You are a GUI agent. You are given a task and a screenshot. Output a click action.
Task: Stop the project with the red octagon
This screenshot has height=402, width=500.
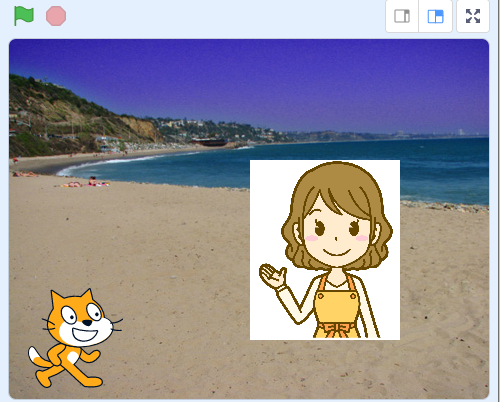pos(56,16)
